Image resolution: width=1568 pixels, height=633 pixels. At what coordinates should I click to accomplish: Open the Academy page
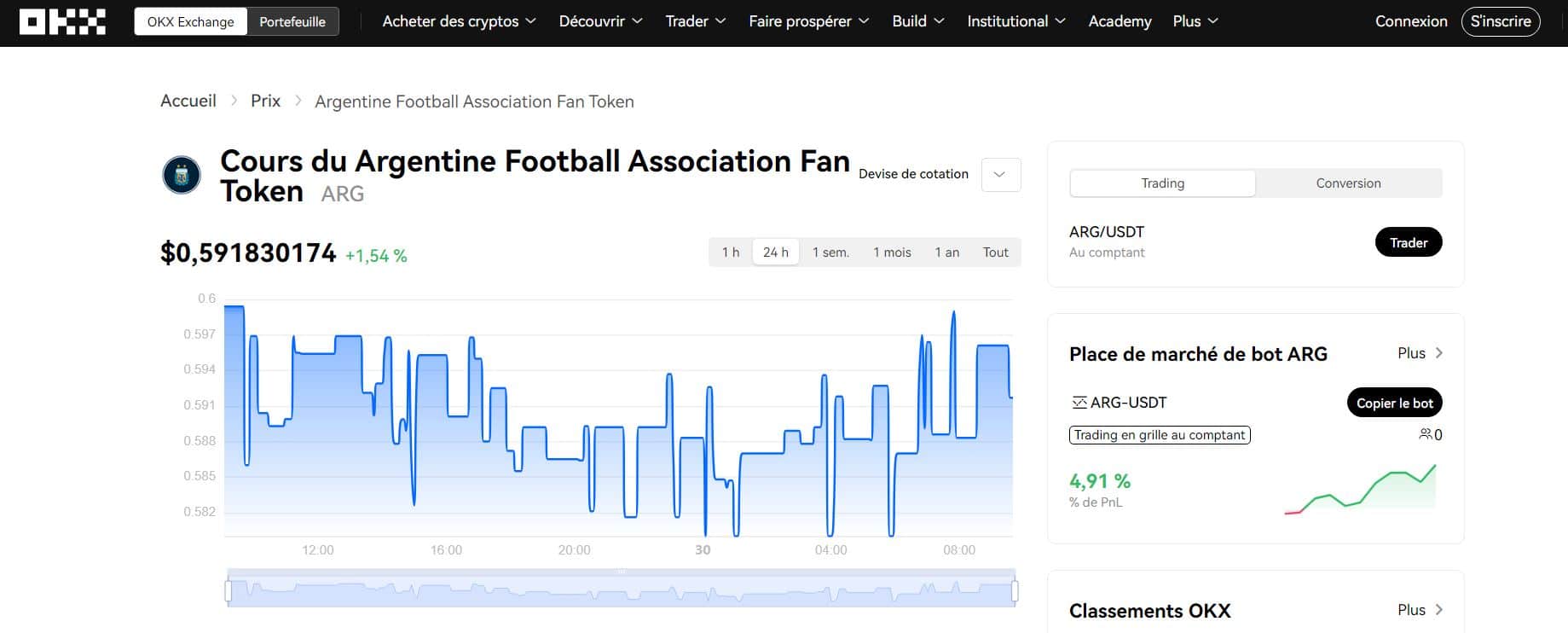click(x=1120, y=21)
